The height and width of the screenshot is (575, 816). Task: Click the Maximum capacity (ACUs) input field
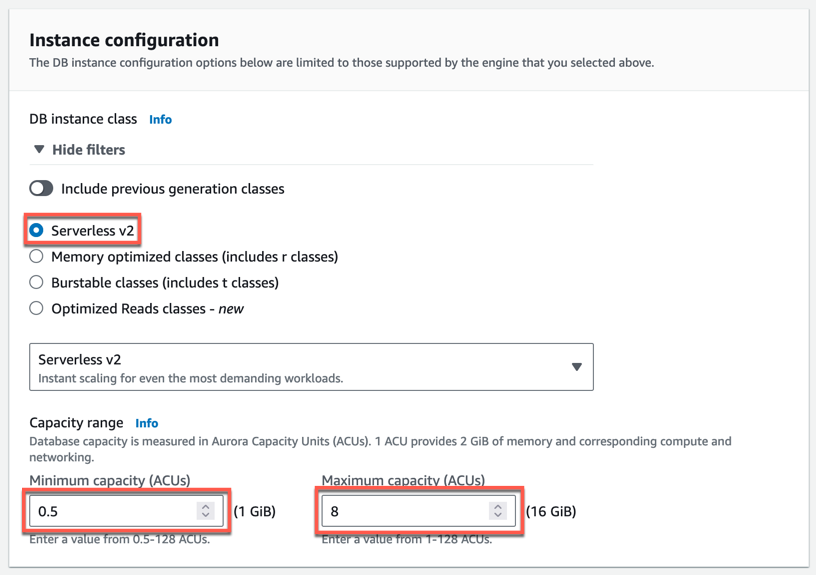tap(405, 511)
